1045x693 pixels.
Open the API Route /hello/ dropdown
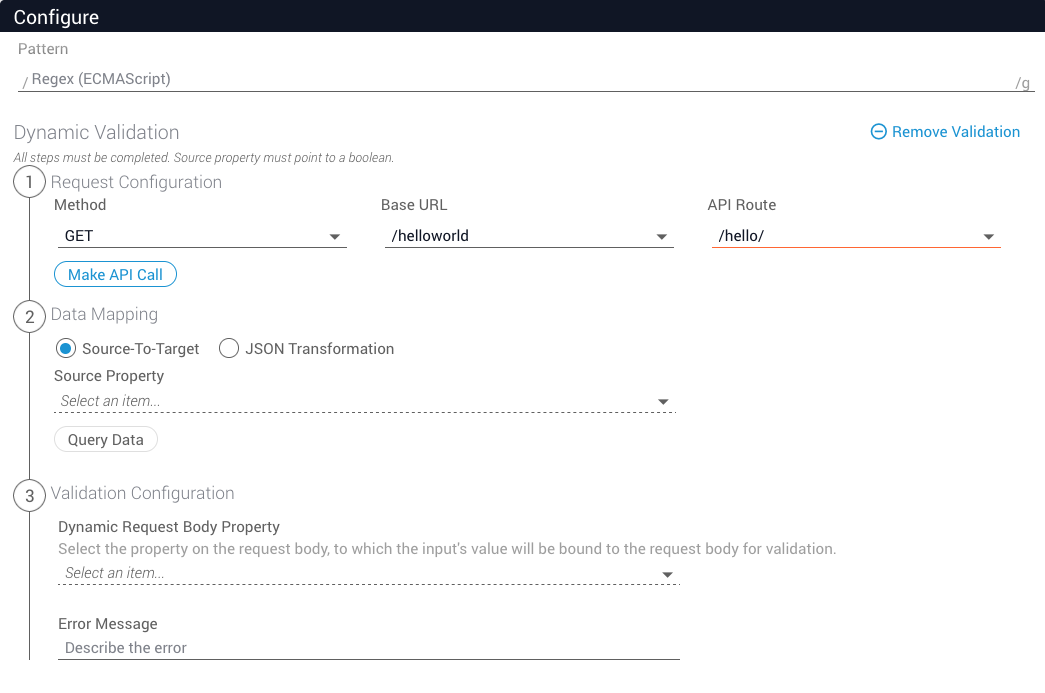coord(855,237)
